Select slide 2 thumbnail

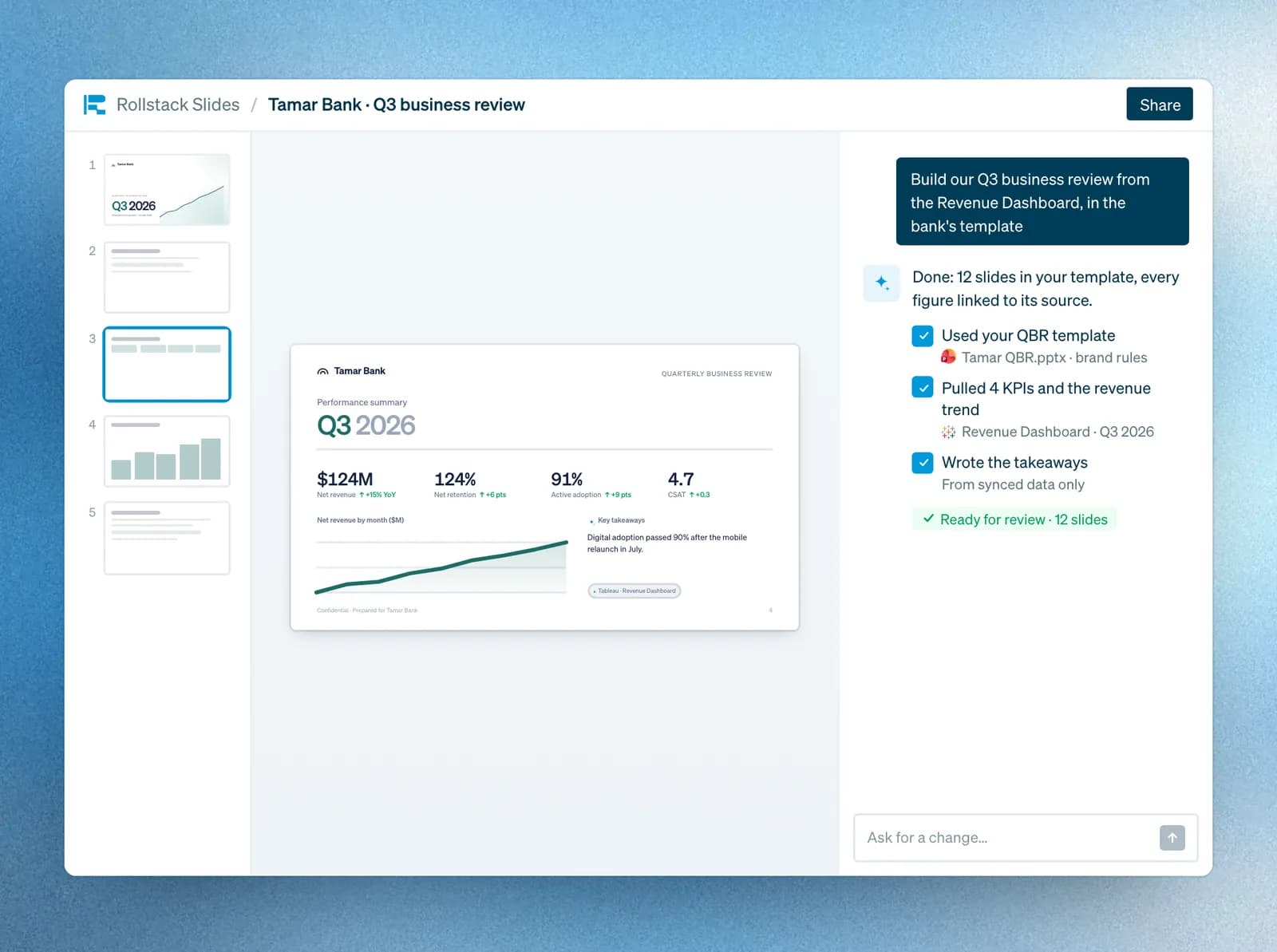tap(167, 277)
